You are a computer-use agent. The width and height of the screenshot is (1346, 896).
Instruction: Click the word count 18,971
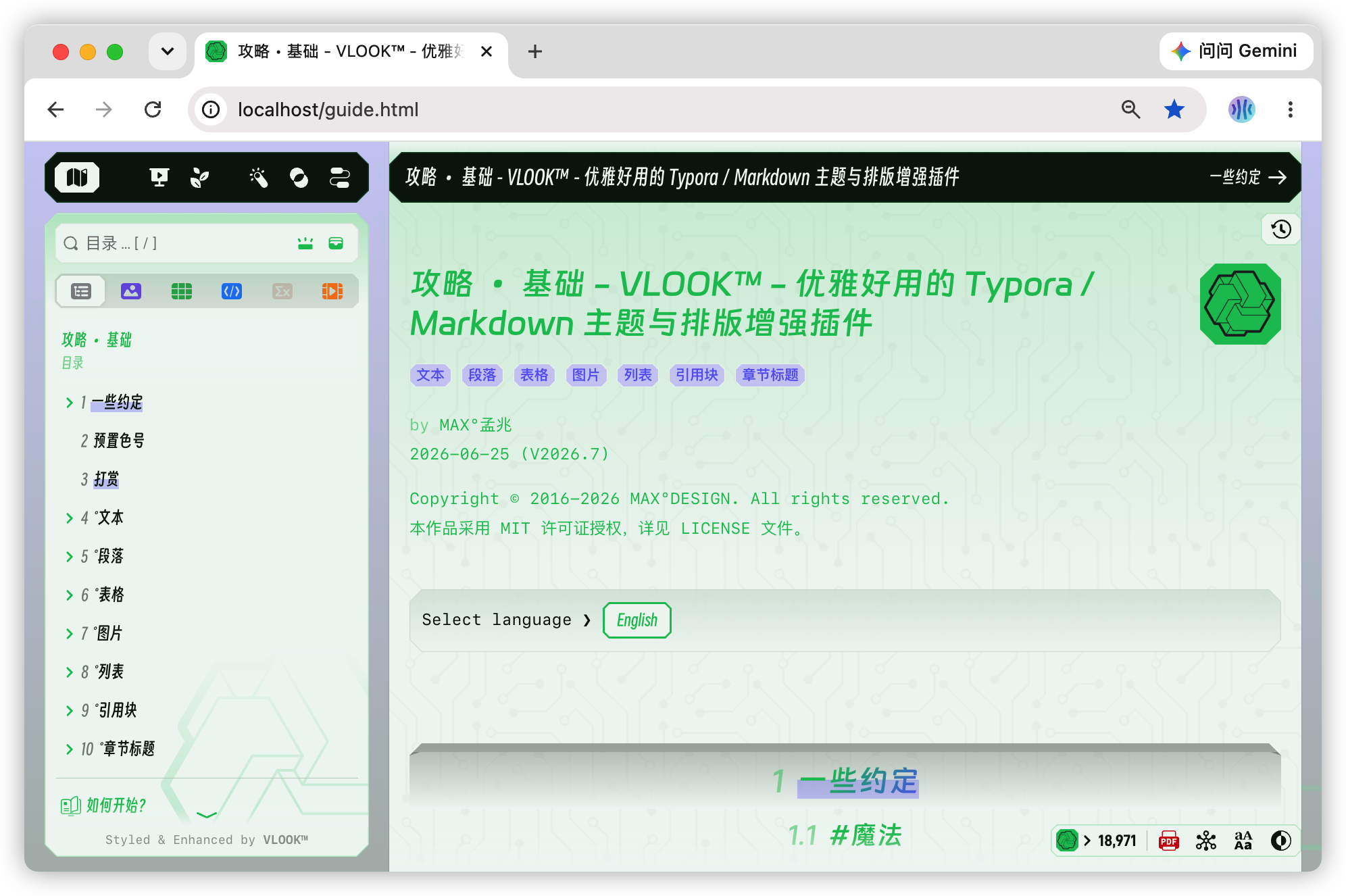point(1118,841)
